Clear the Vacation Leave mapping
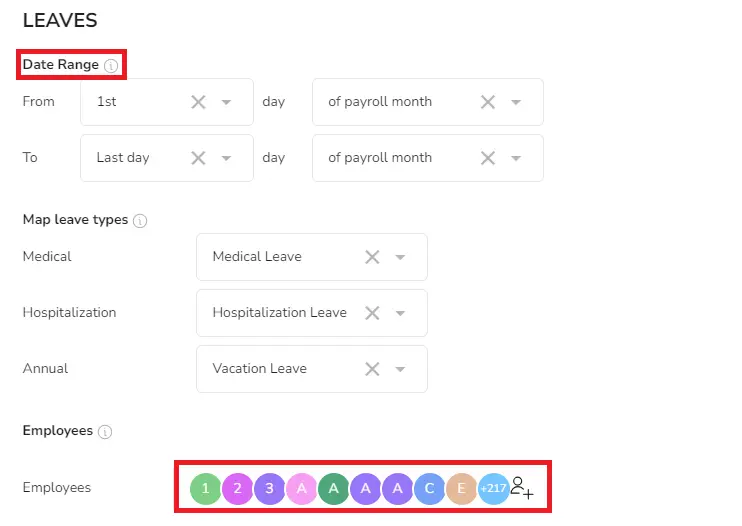Image resolution: width=742 pixels, height=526 pixels. pyautogui.click(x=372, y=369)
